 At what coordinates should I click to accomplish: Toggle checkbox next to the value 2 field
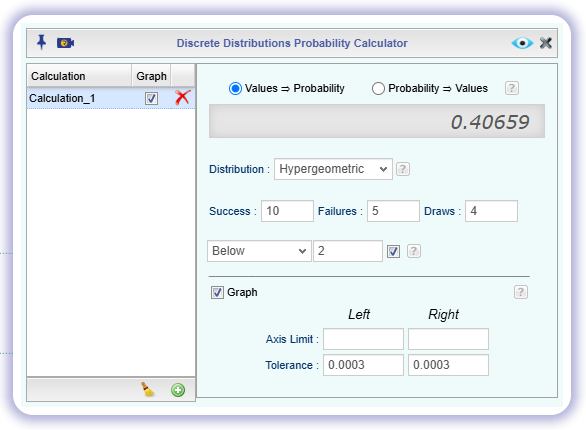point(393,251)
